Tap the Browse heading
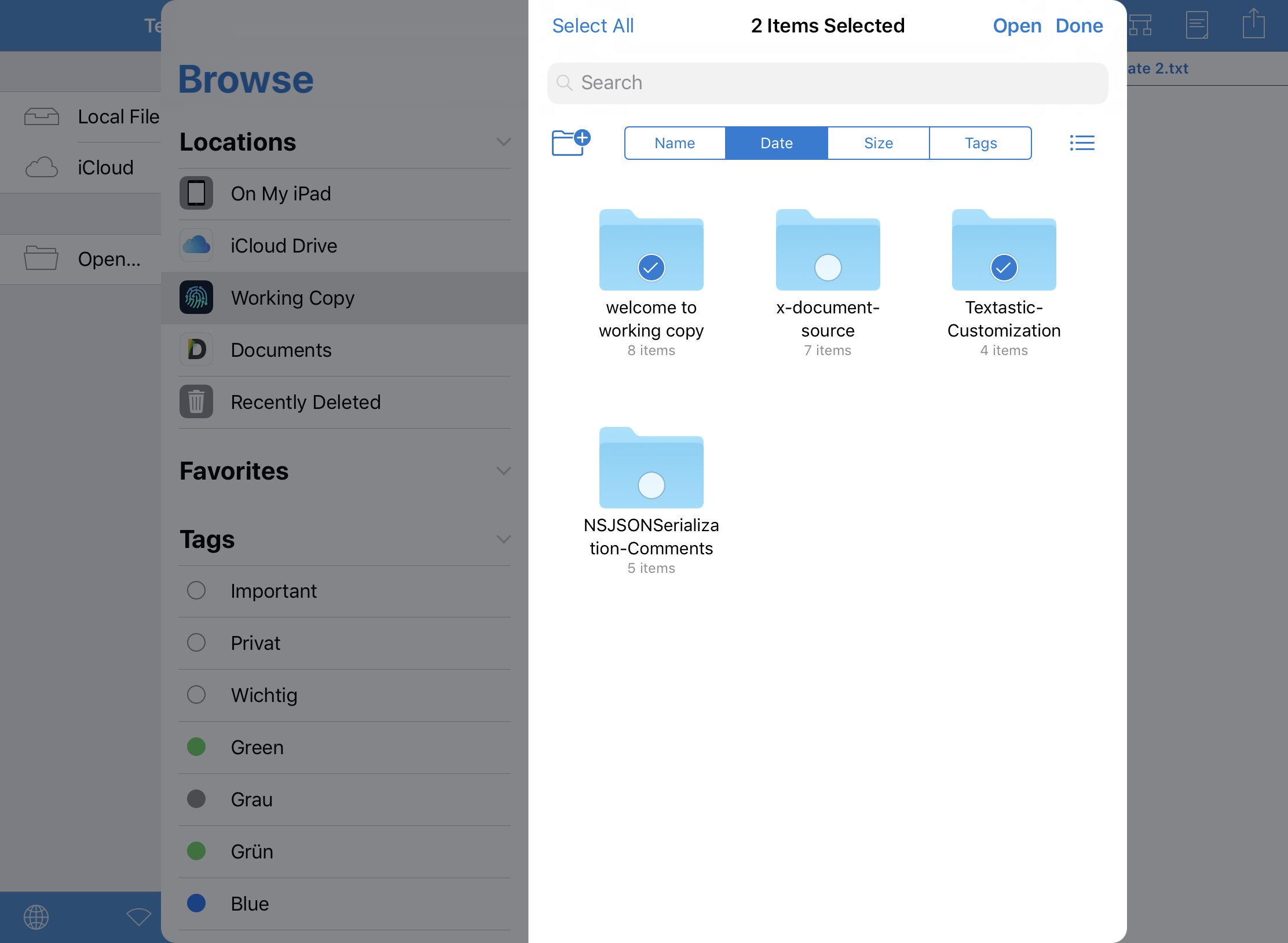Viewport: 1288px width, 943px height. pos(246,79)
